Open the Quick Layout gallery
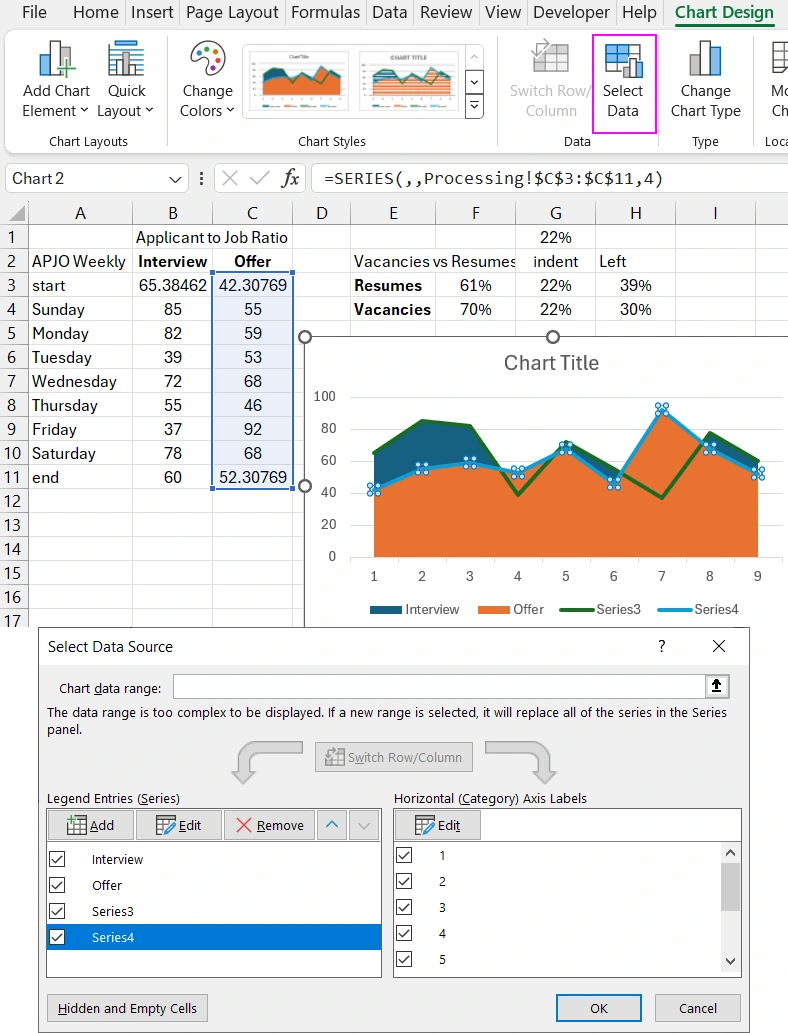 click(127, 62)
